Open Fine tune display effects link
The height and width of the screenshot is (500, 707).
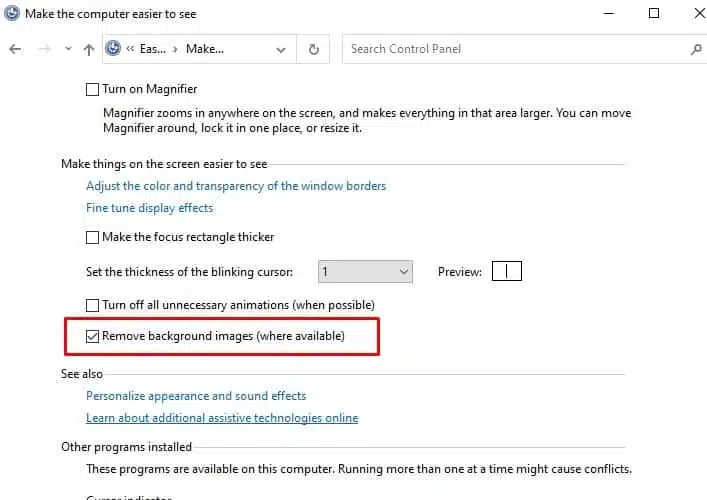(x=149, y=208)
